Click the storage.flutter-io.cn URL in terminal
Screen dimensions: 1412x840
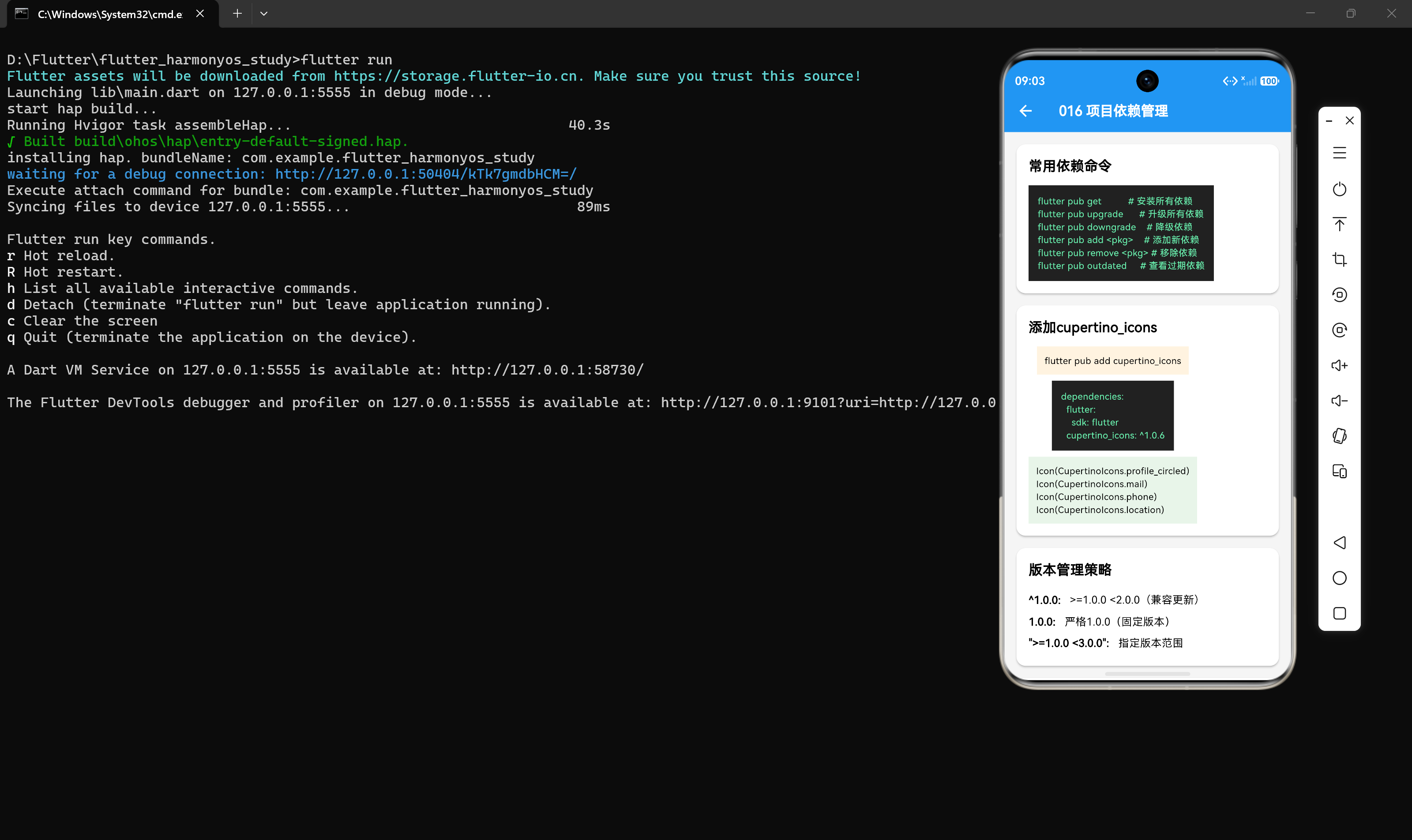(x=458, y=76)
